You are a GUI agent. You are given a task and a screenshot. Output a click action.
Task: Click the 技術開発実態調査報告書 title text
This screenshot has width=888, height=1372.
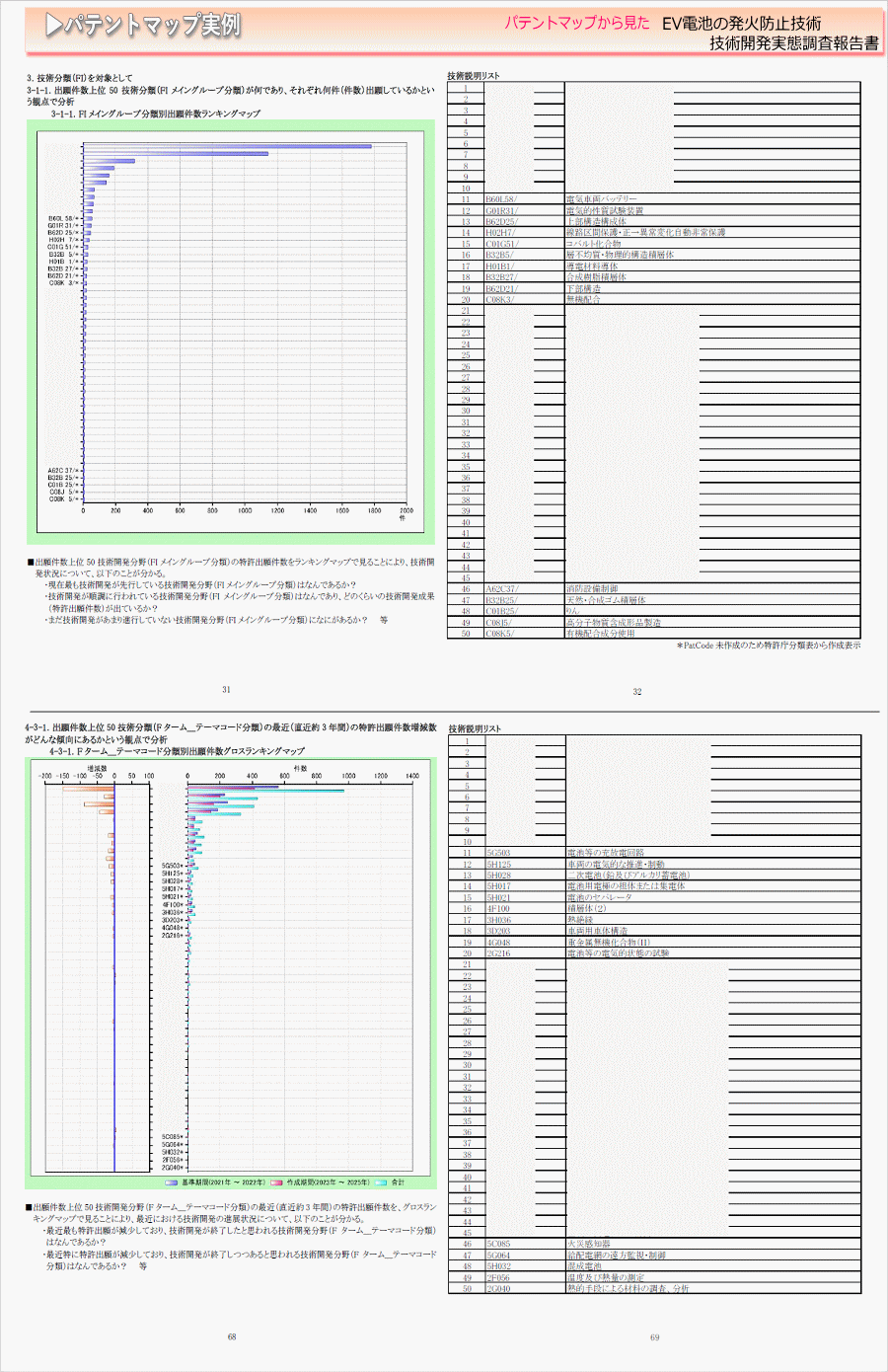(x=793, y=43)
